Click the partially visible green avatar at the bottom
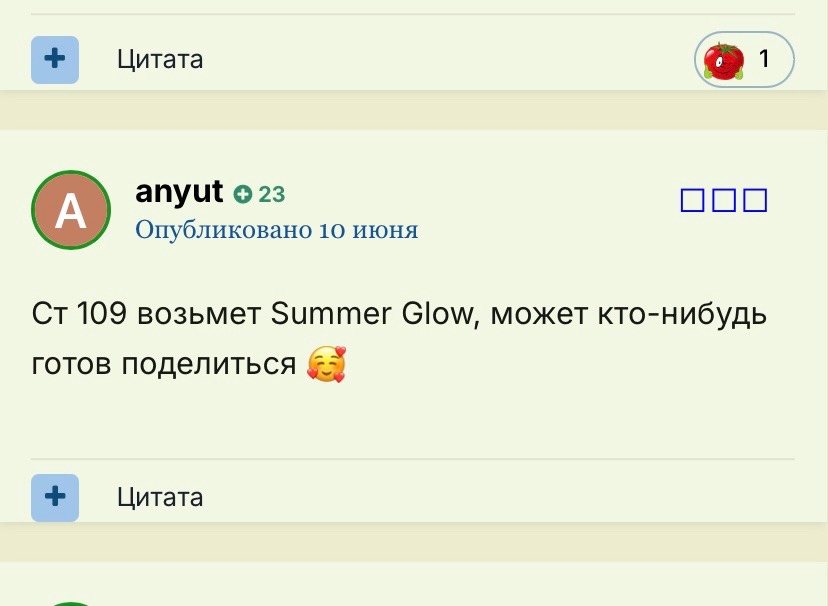Image resolution: width=828 pixels, height=606 pixels. [x=71, y=603]
